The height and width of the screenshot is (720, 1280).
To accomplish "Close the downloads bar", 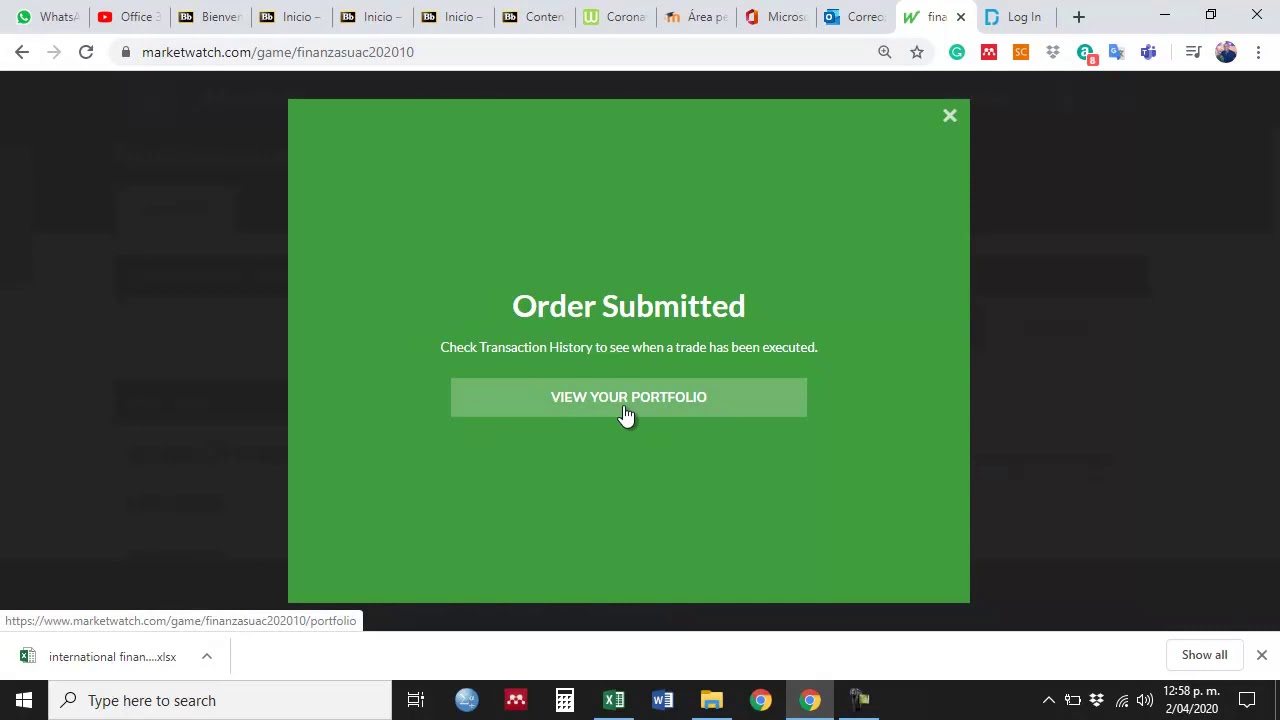I will 1262,655.
